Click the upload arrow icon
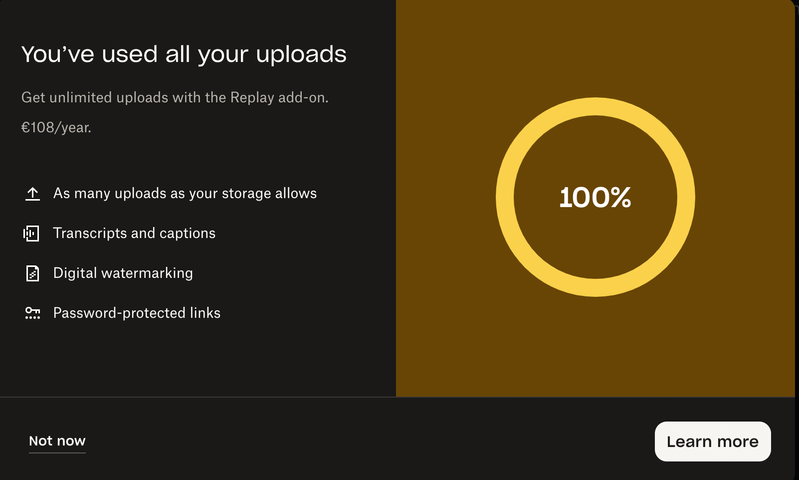 pyautogui.click(x=32, y=194)
